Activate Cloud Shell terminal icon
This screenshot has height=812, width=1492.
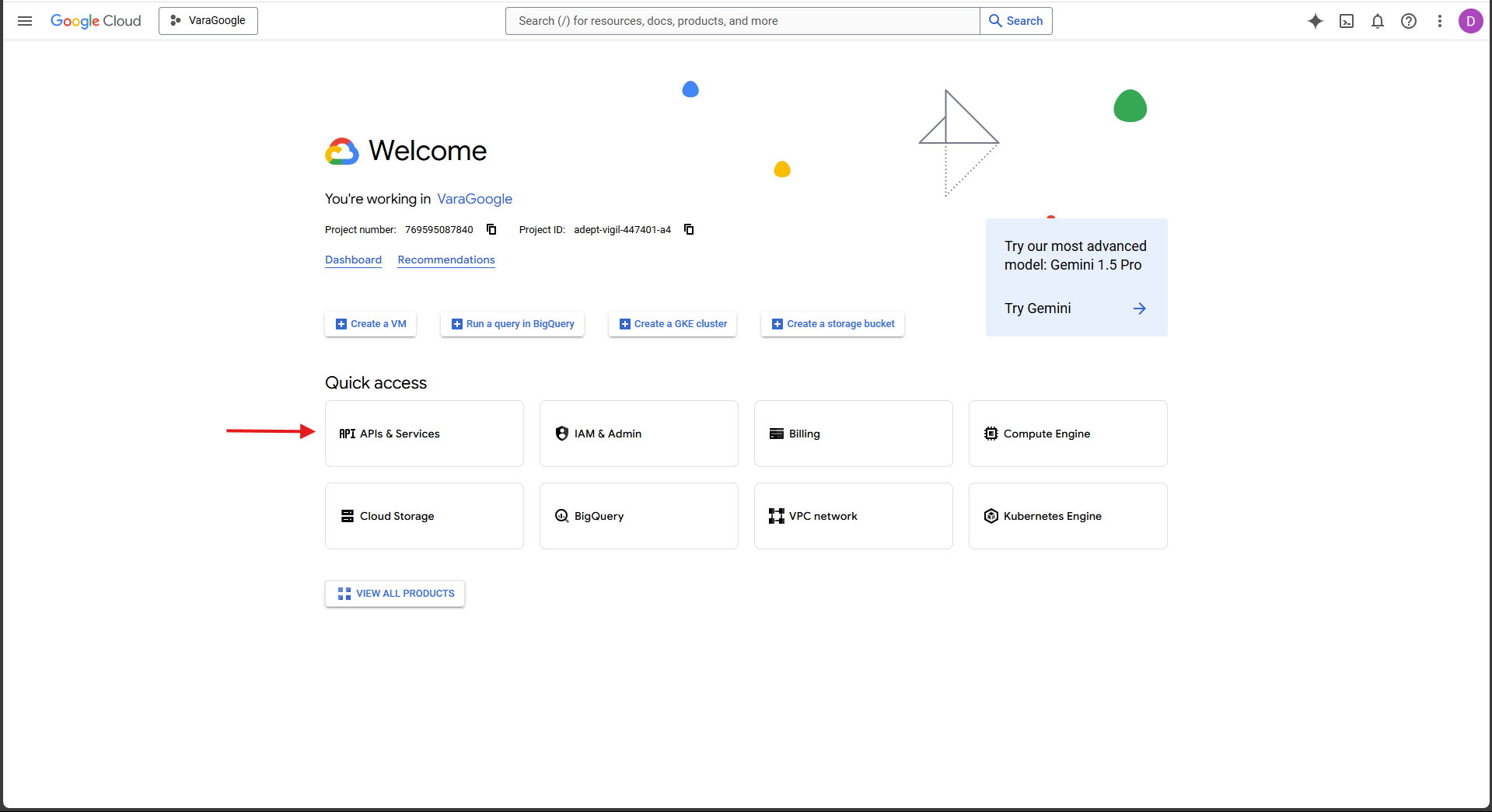pos(1347,21)
